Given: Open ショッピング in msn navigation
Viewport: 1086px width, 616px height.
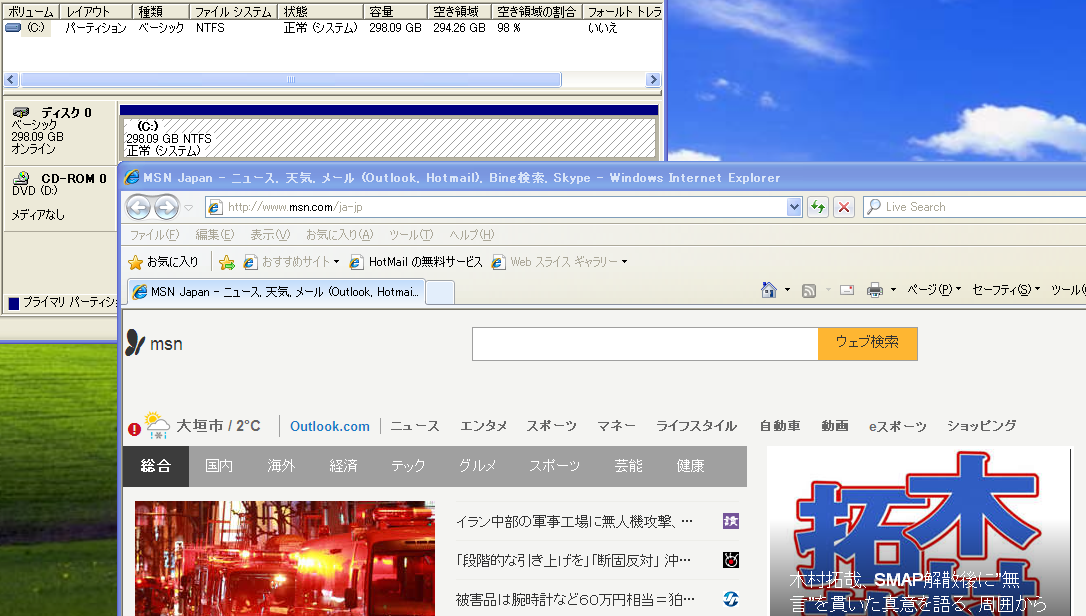Looking at the screenshot, I should pyautogui.click(x=981, y=425).
